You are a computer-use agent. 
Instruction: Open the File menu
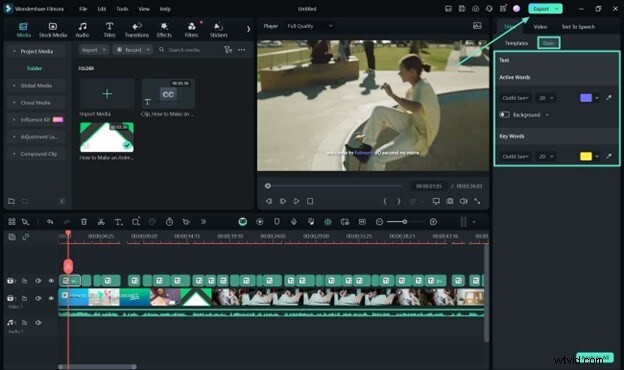83,9
